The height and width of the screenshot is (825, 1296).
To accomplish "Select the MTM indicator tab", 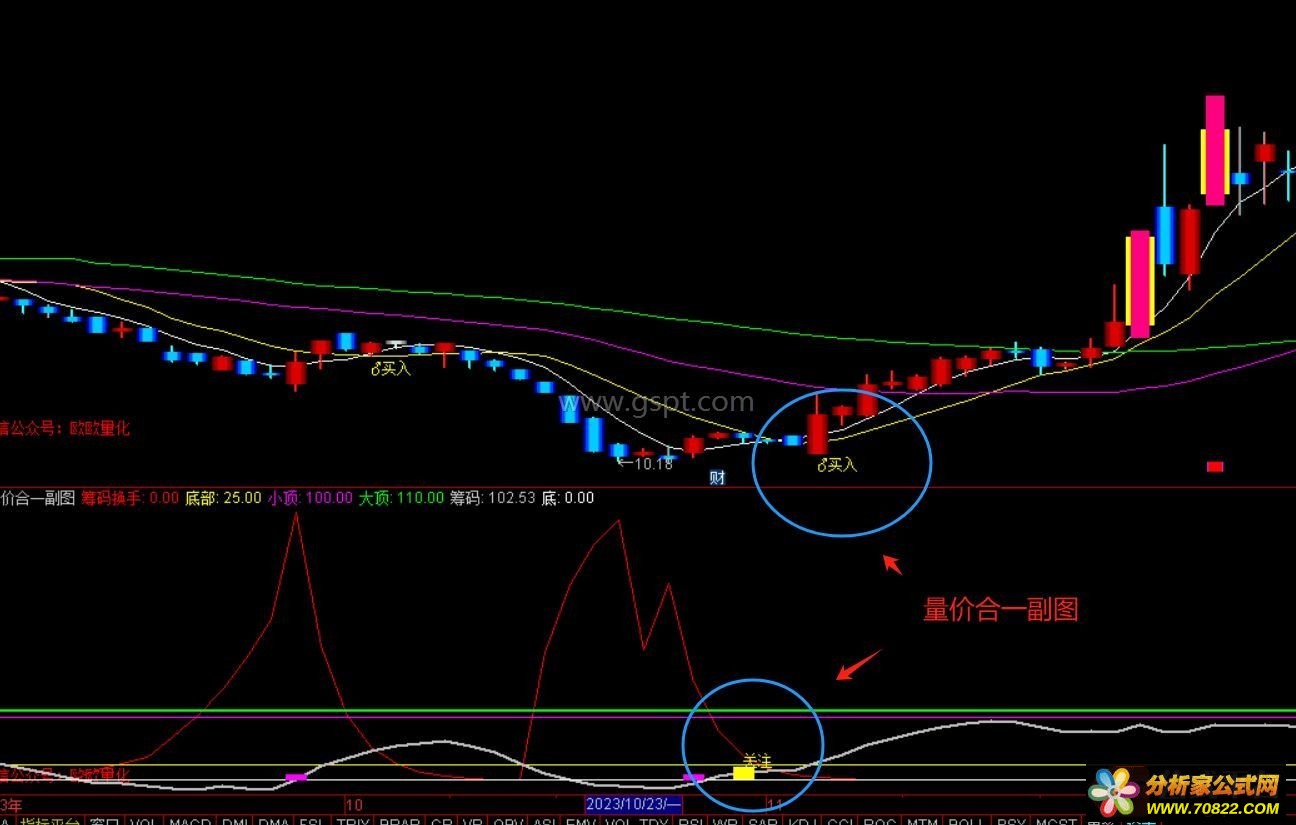I will coord(922,821).
